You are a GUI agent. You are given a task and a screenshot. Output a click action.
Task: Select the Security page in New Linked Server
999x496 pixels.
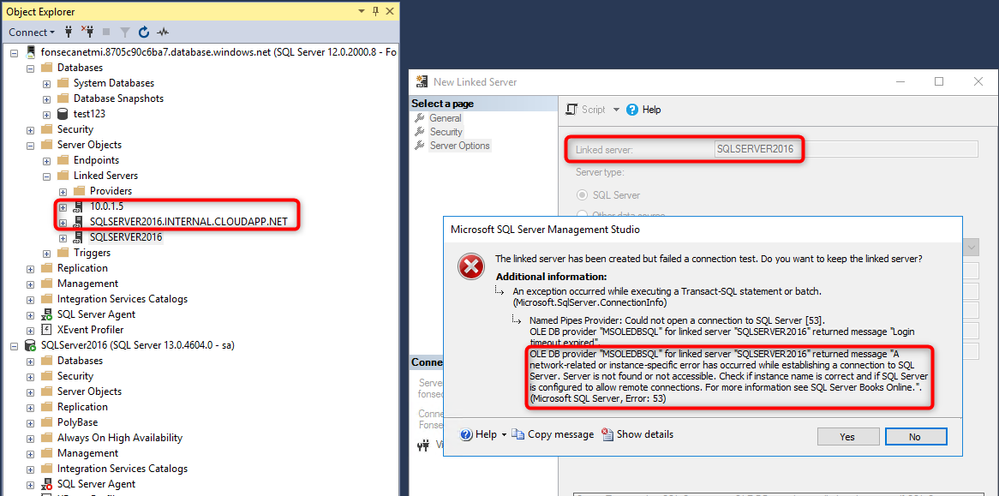(446, 132)
